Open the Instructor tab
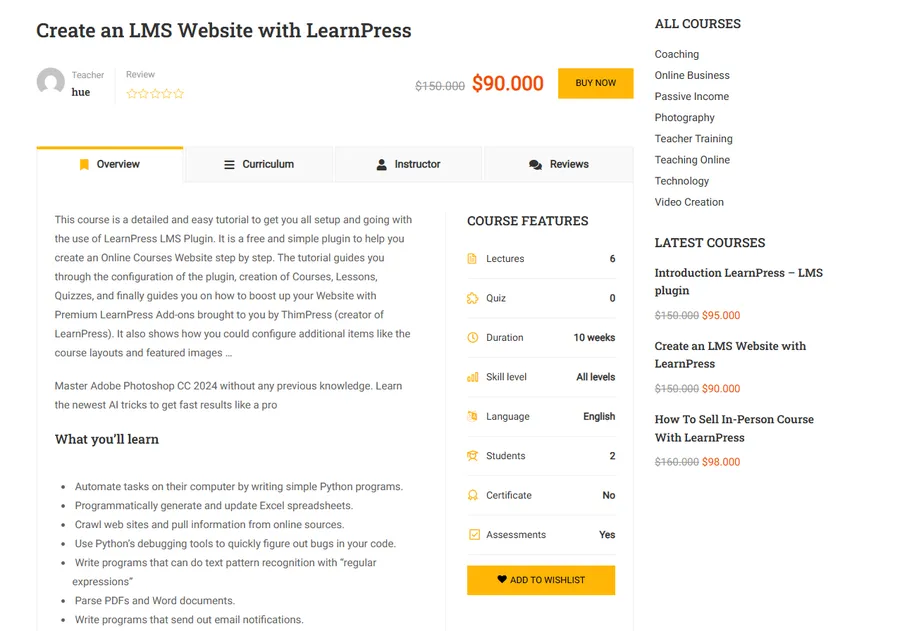This screenshot has width=900, height=631. (x=408, y=164)
